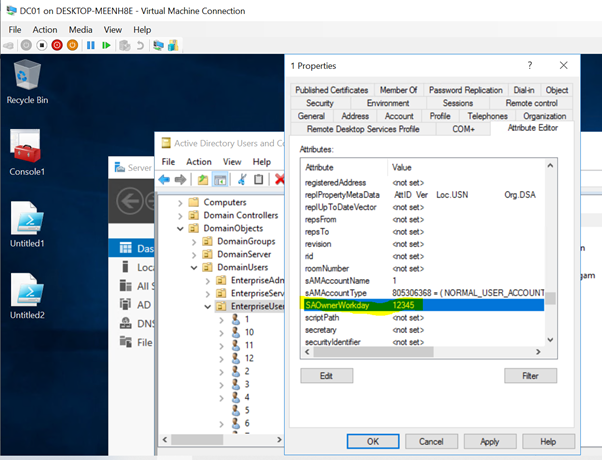The height and width of the screenshot is (460, 602).
Task: Expand user 12 tree node
Action: (222, 359)
